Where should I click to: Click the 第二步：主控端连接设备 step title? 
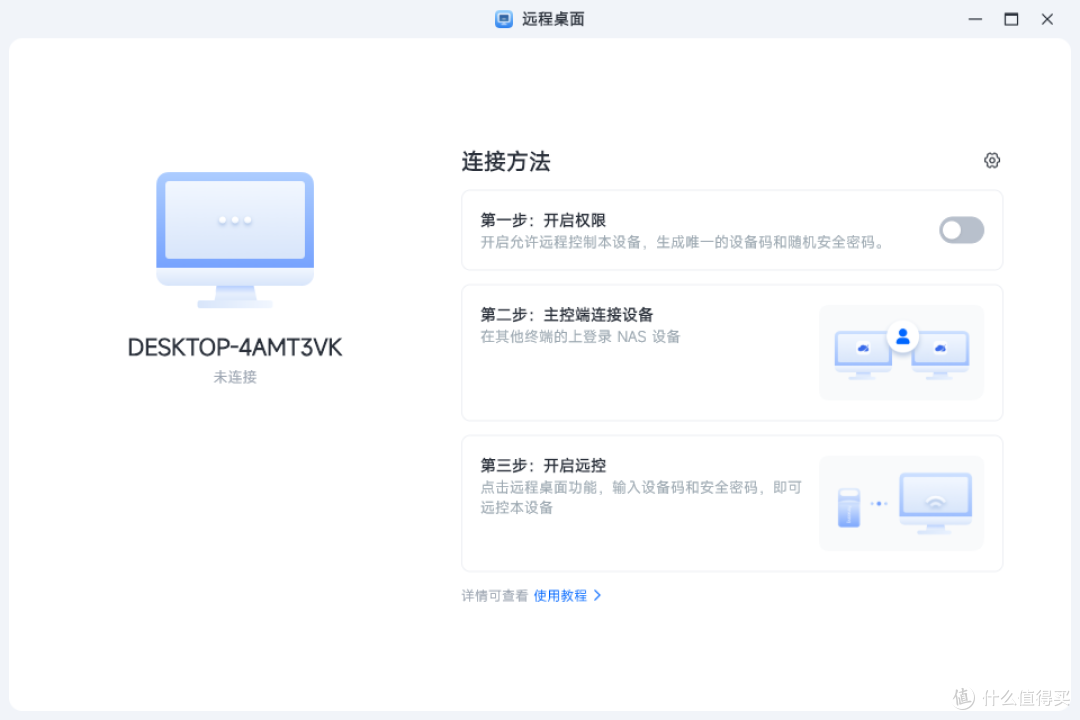566,315
